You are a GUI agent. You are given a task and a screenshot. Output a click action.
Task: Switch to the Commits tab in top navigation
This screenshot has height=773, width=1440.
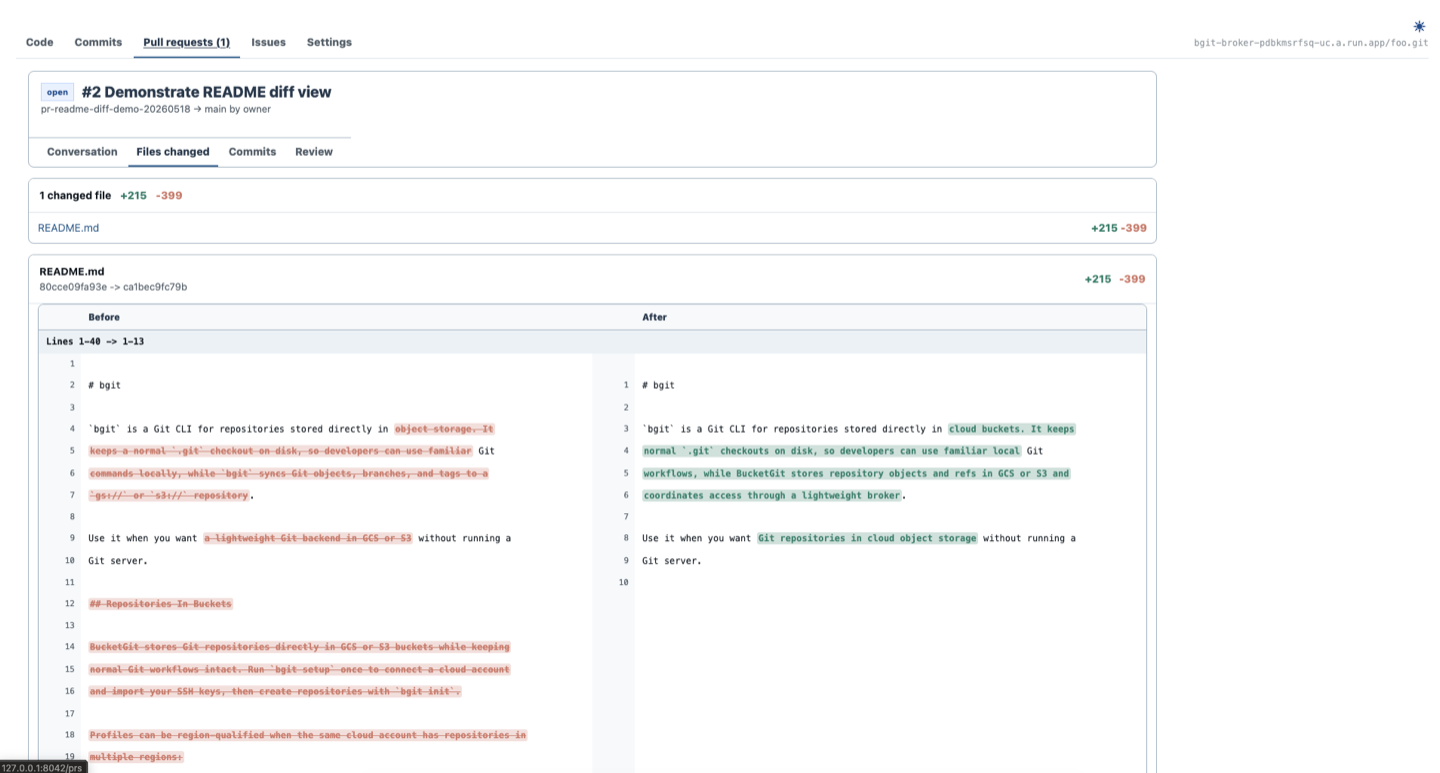coord(98,42)
